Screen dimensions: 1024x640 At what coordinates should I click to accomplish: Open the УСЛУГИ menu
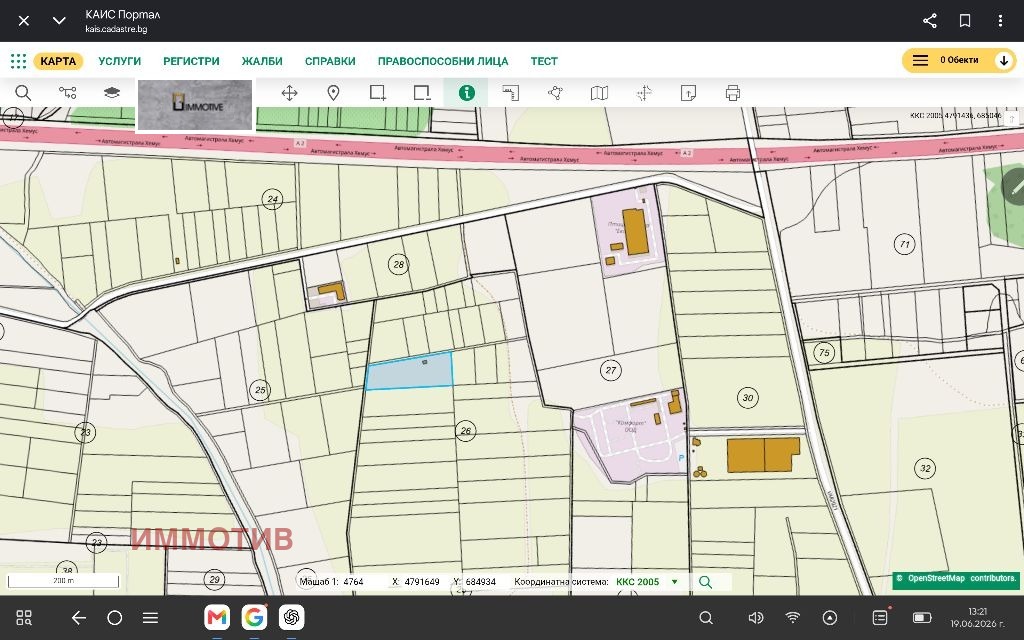120,61
